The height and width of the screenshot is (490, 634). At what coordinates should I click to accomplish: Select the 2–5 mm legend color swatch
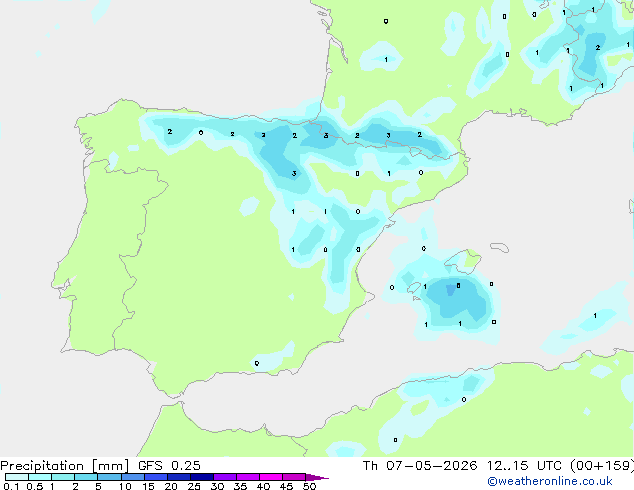pyautogui.click(x=86, y=477)
